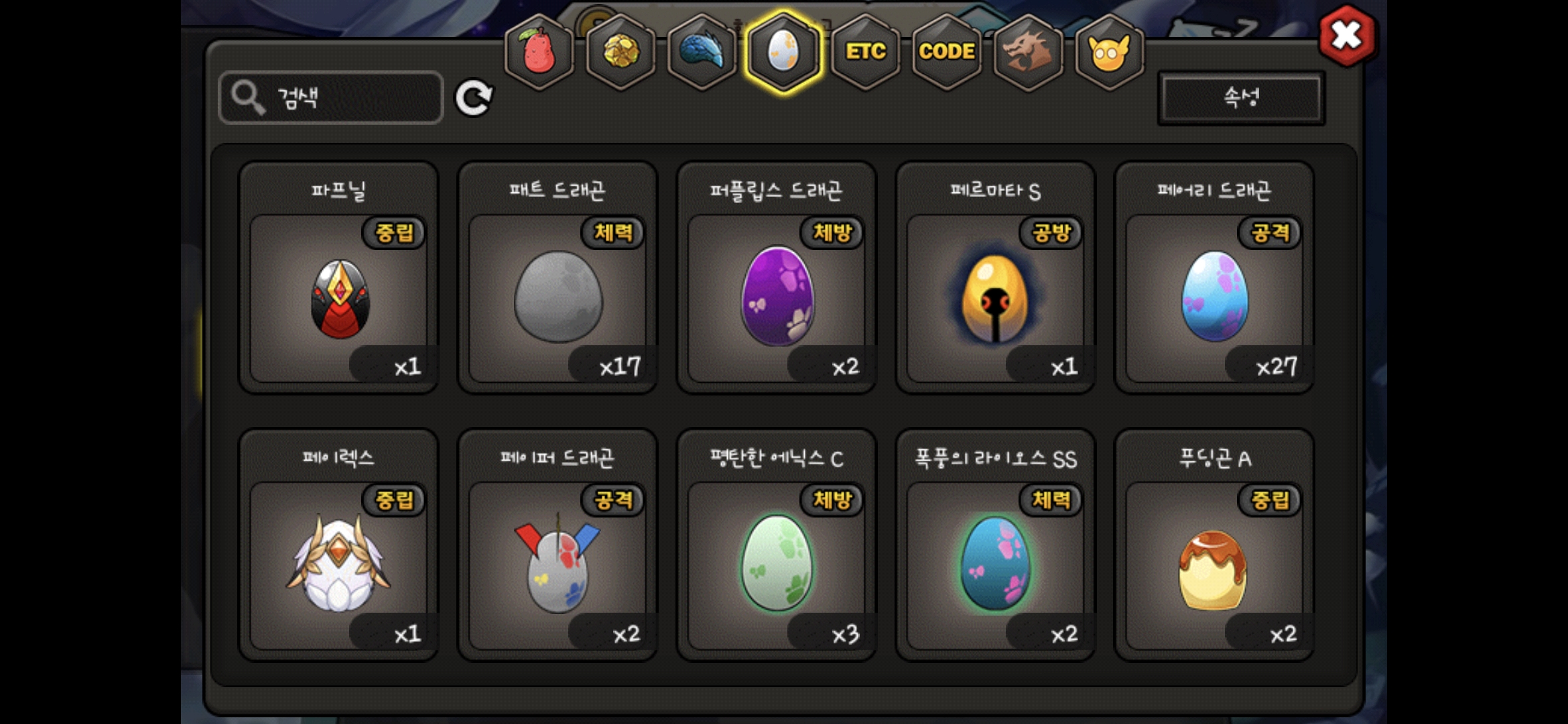Image resolution: width=1568 pixels, height=724 pixels.
Task: Select the brown dragon head category icon
Action: (1028, 52)
